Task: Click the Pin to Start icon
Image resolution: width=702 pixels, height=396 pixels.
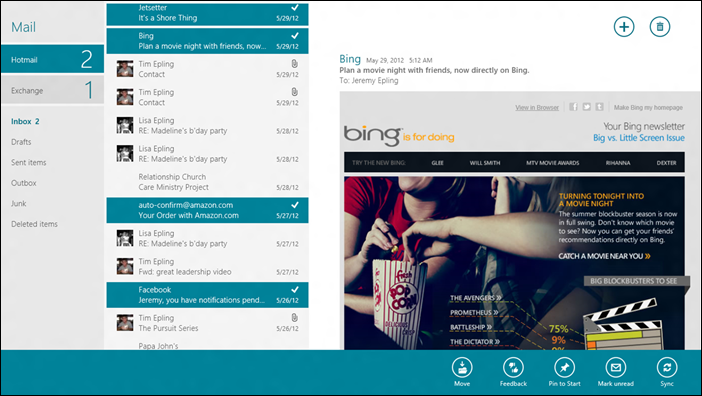Action: click(x=565, y=367)
